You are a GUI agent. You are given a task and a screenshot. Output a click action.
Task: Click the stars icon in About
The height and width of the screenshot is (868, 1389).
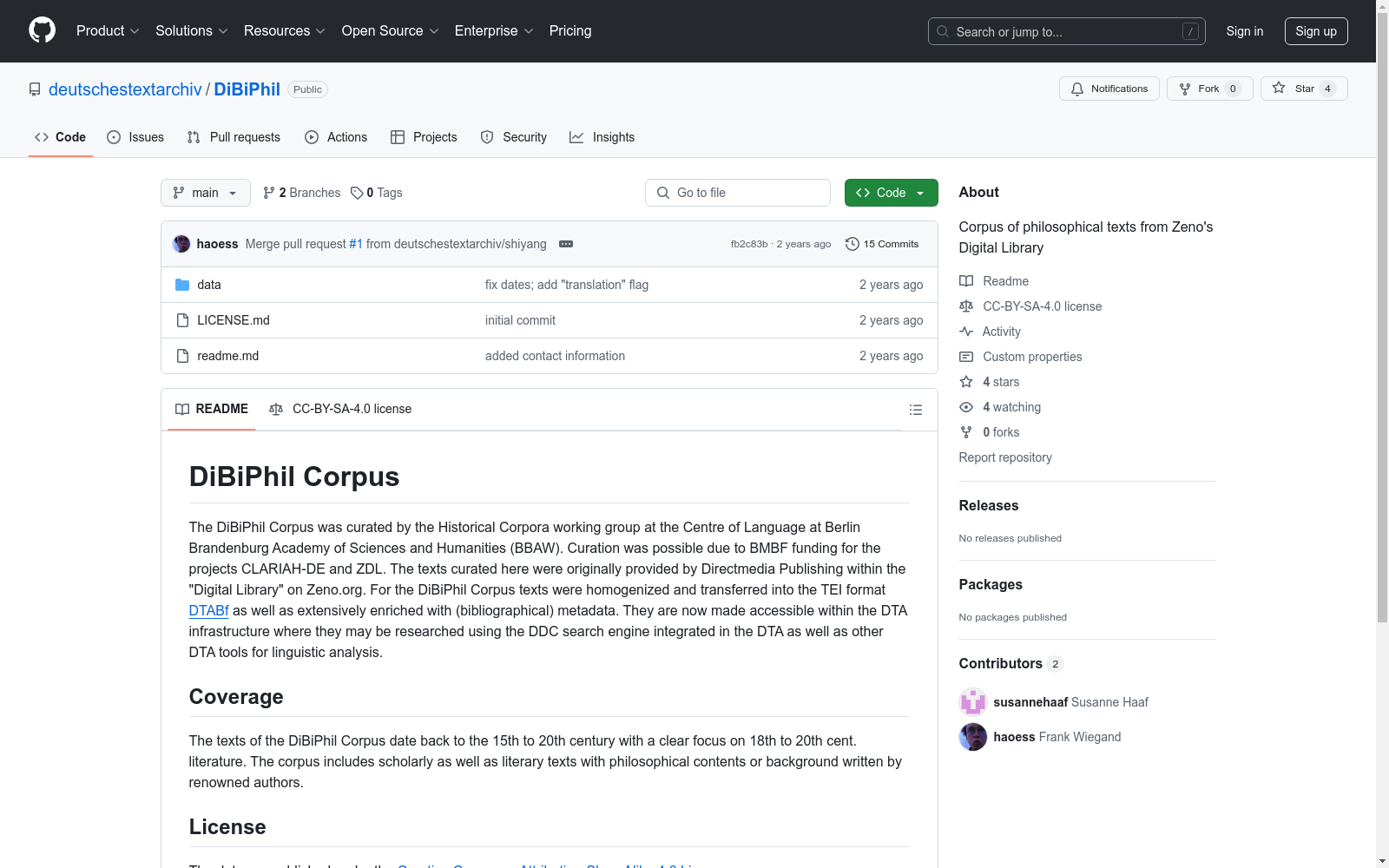[966, 382]
